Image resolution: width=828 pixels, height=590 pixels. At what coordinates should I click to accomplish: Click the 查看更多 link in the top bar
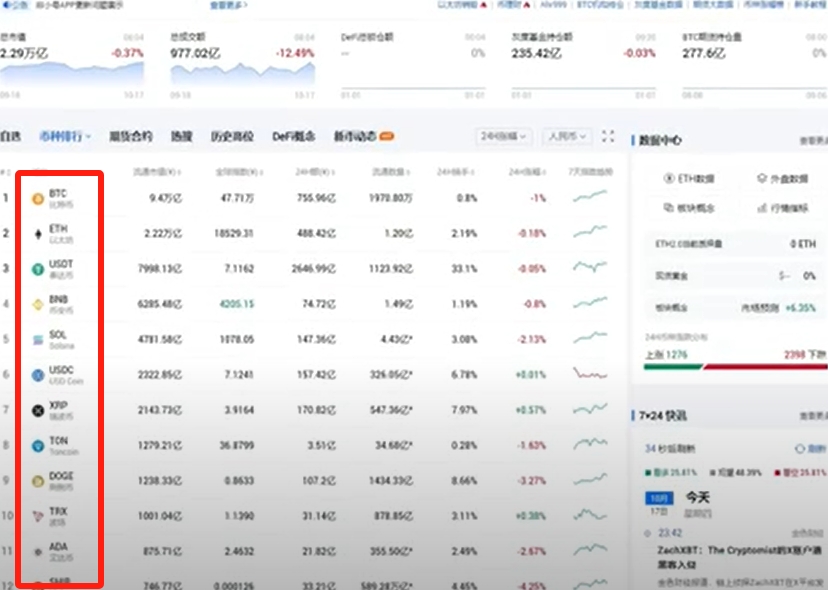coord(229,5)
